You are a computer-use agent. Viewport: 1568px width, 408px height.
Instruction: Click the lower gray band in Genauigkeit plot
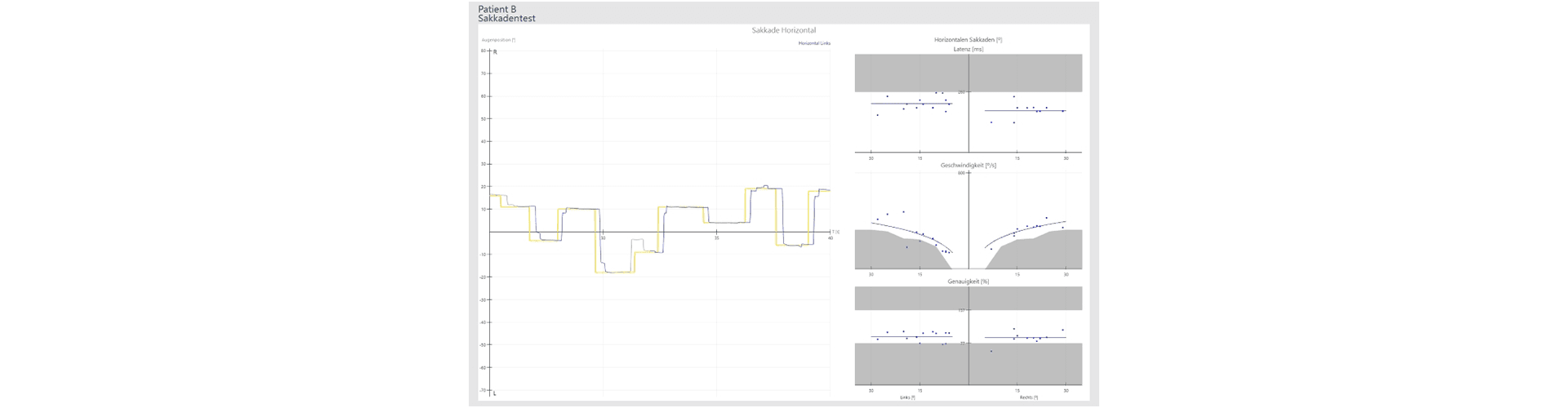(x=968, y=364)
